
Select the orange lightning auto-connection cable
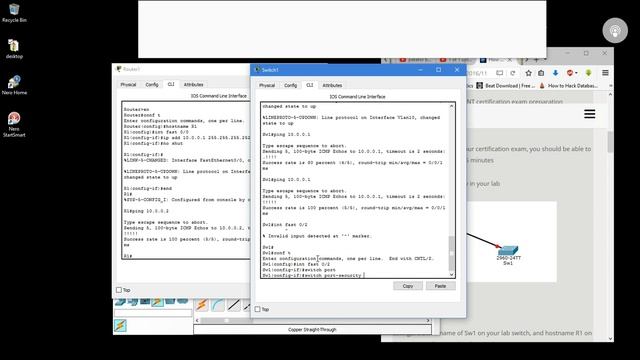202,304
